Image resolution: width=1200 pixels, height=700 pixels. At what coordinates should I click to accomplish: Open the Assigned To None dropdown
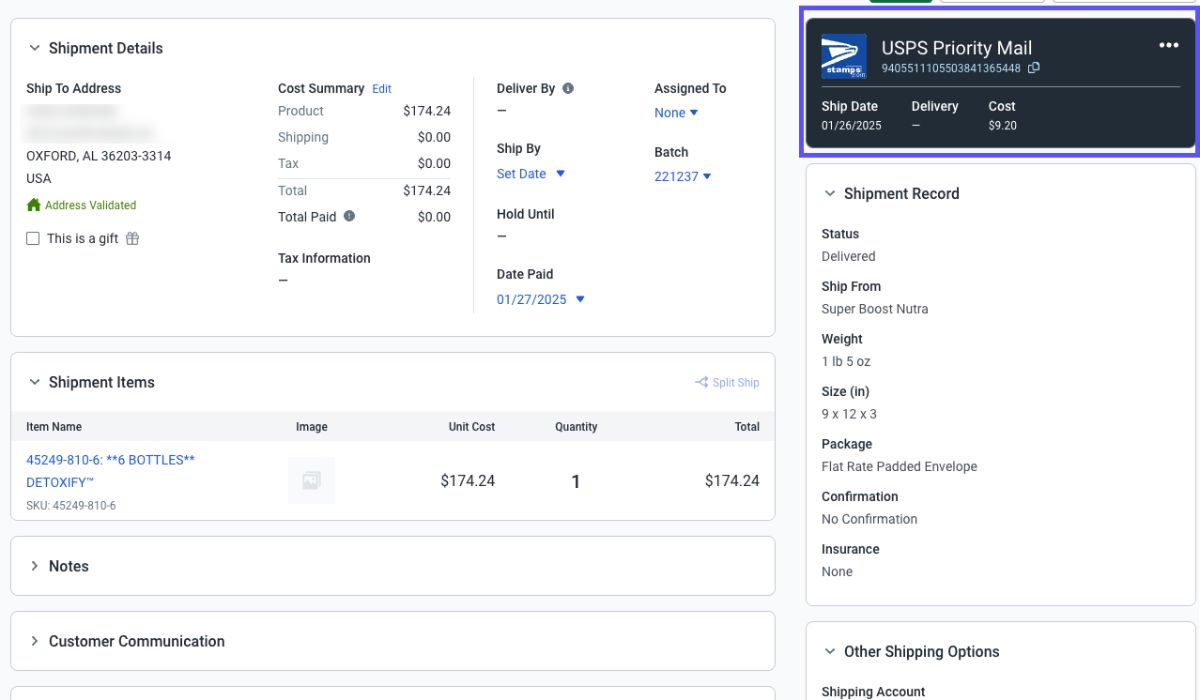coord(676,113)
